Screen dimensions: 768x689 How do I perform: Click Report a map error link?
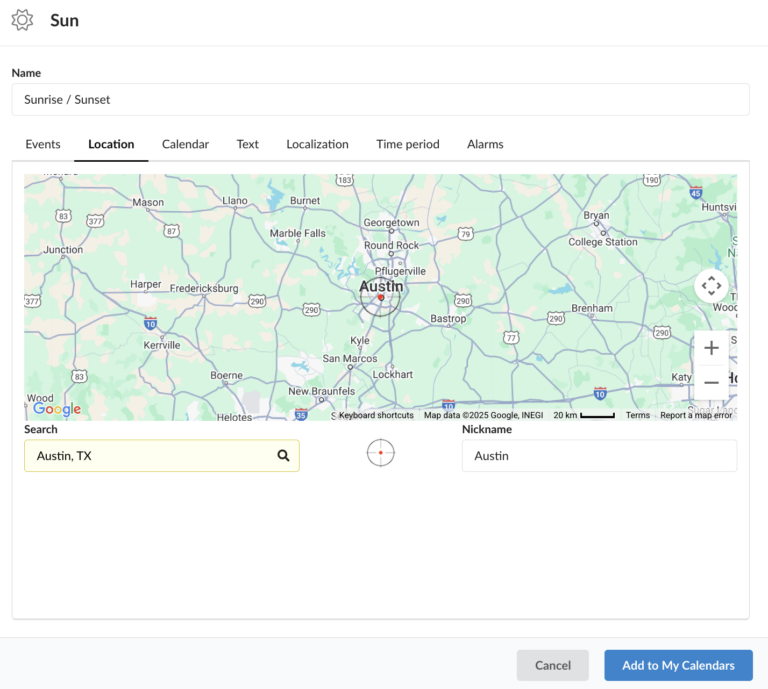[696, 415]
